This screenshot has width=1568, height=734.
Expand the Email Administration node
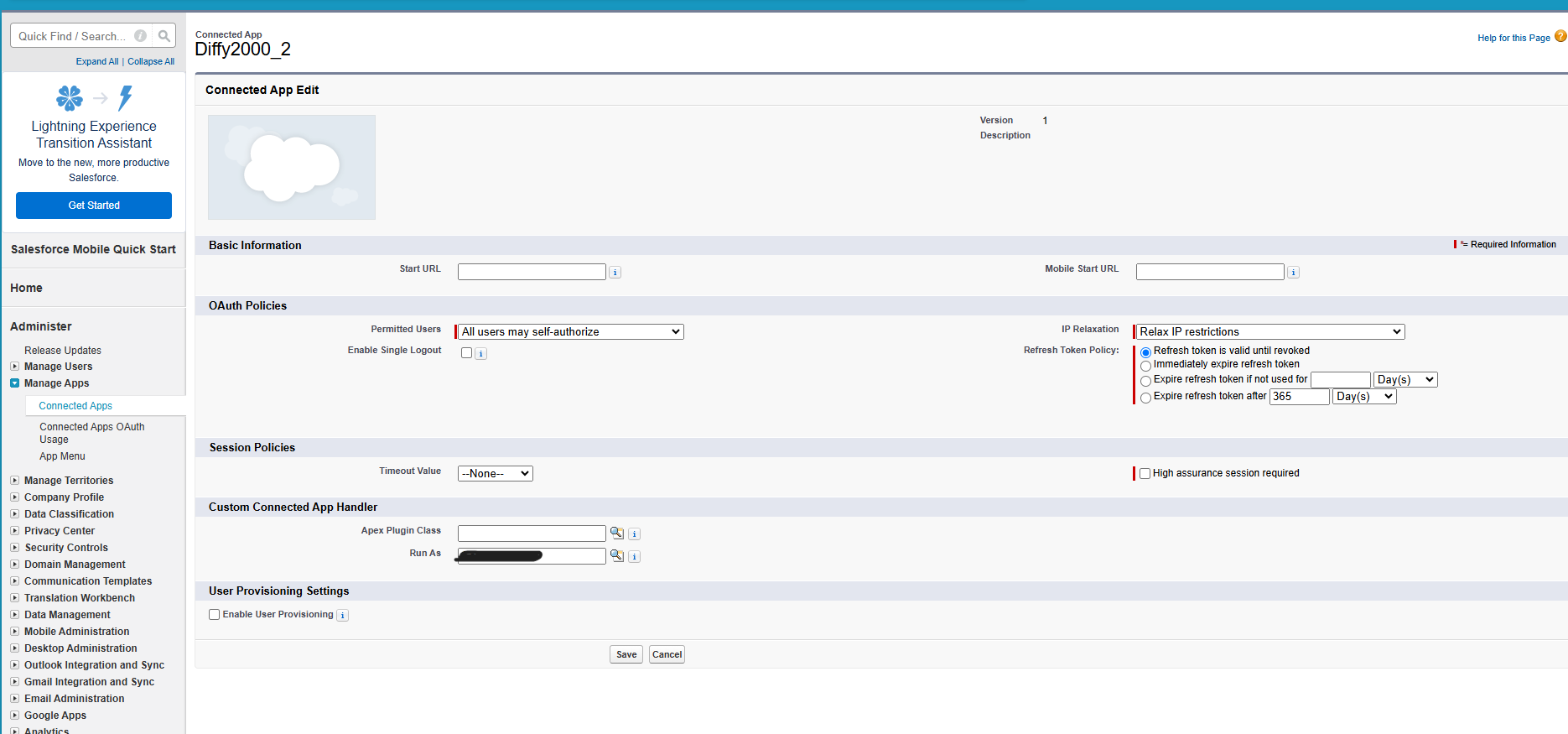tap(14, 698)
